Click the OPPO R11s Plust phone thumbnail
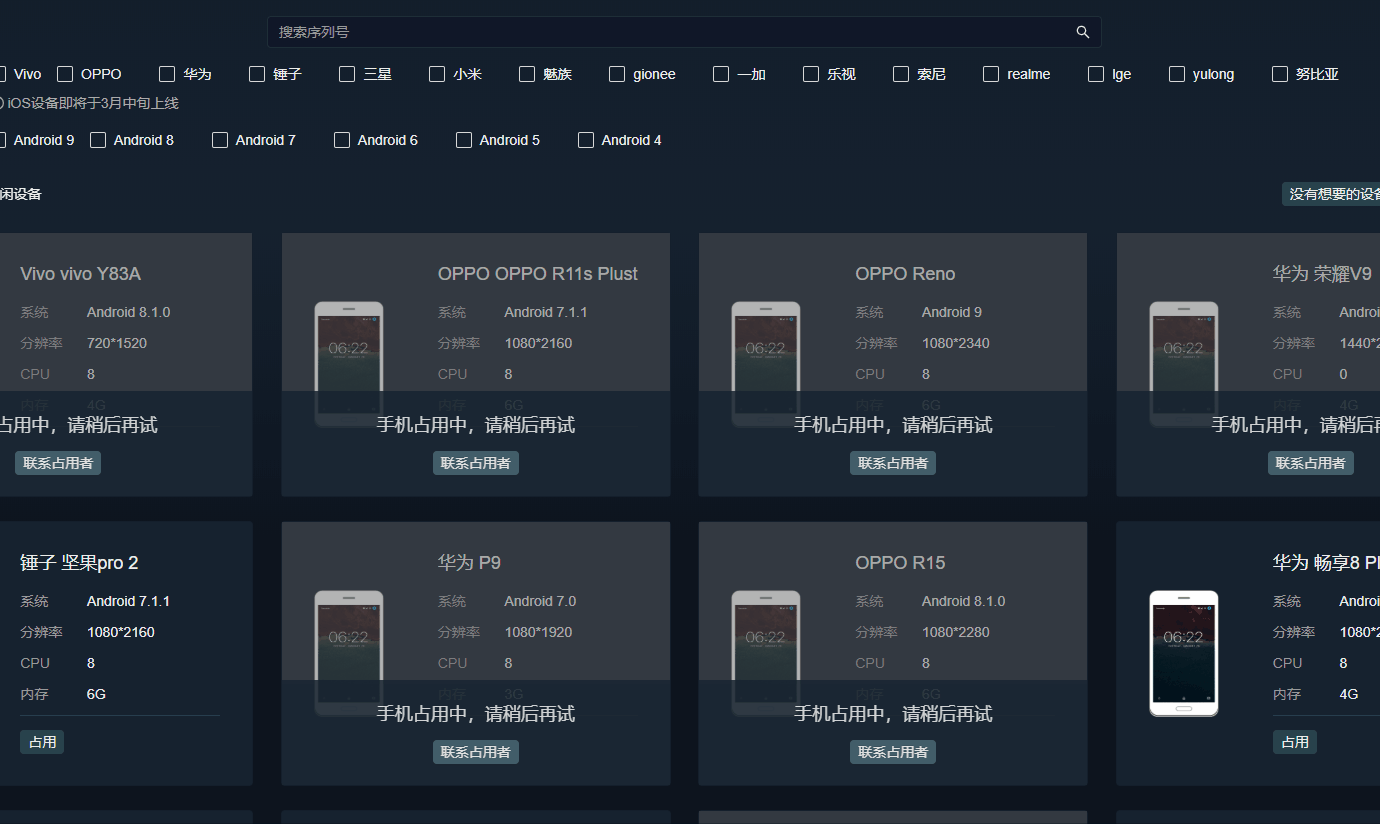Image resolution: width=1380 pixels, height=824 pixels. pyautogui.click(x=349, y=364)
